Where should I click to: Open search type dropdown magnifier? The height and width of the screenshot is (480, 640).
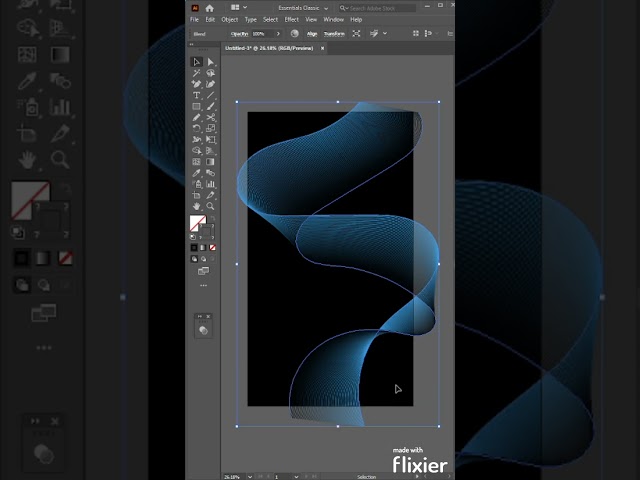(344, 8)
